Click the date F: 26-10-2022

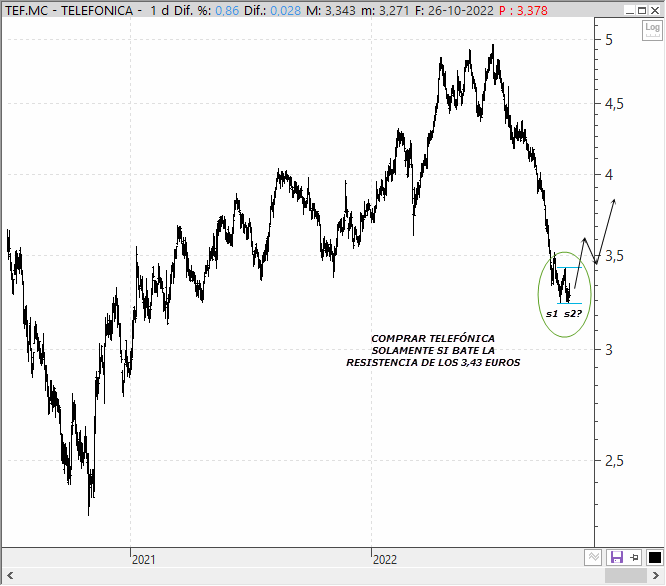point(454,11)
